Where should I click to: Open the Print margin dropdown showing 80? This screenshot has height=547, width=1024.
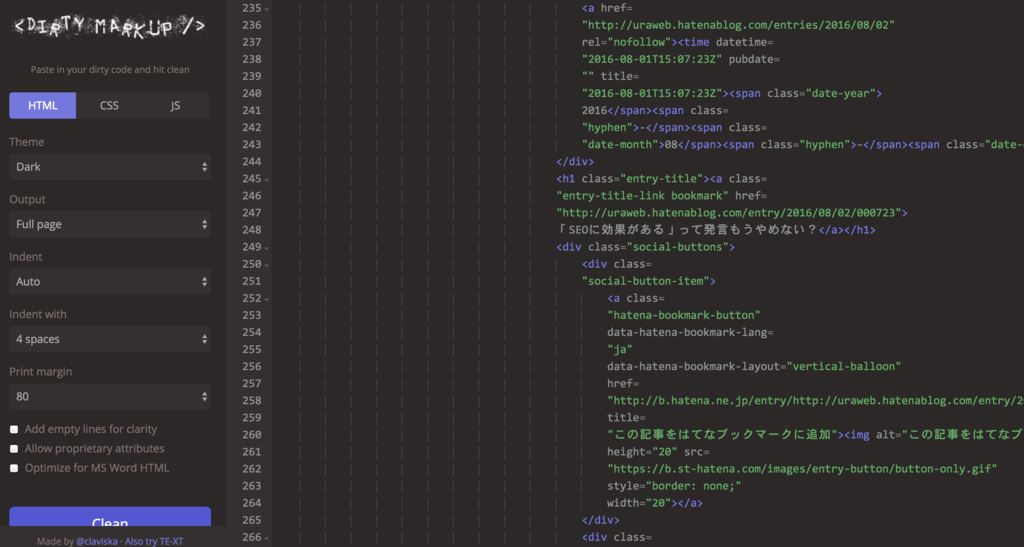110,396
